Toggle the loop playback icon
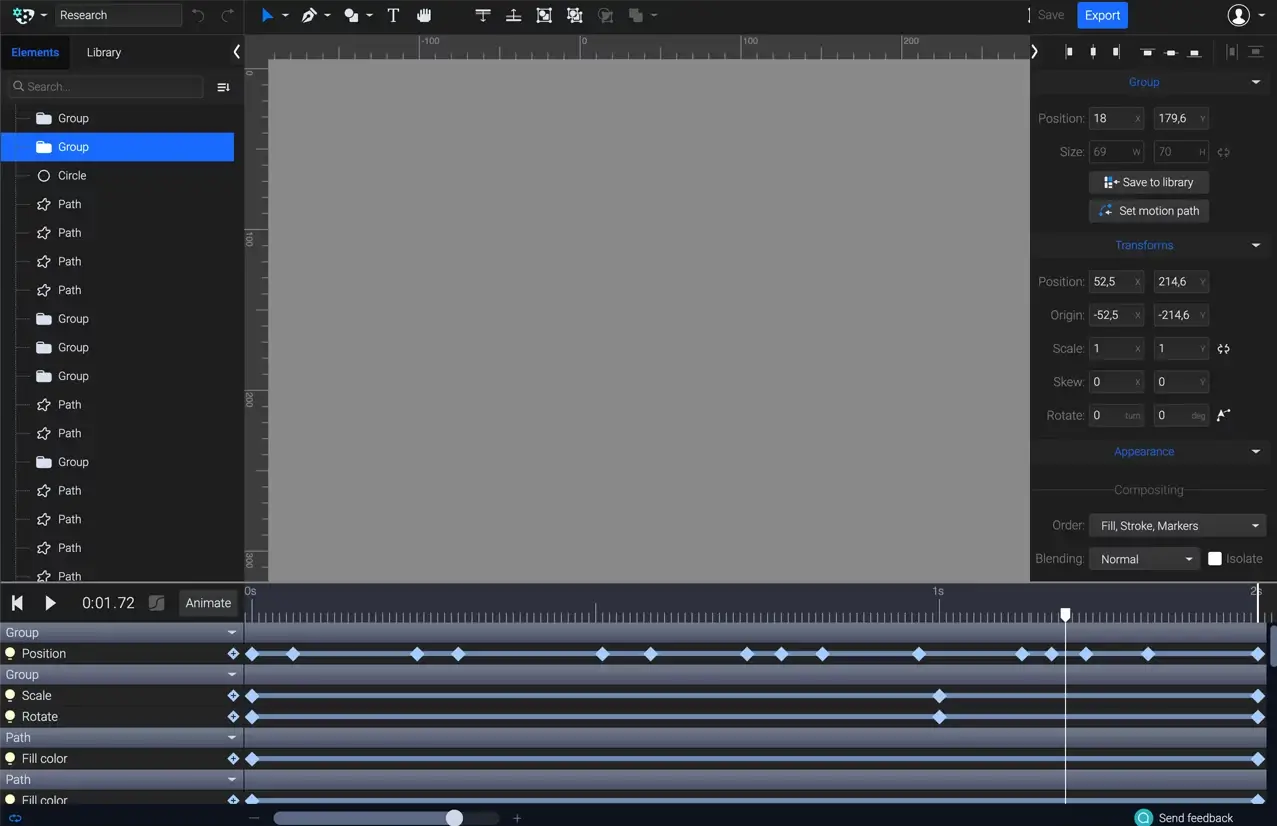Screen dimensions: 1277x826 [x=15, y=818]
